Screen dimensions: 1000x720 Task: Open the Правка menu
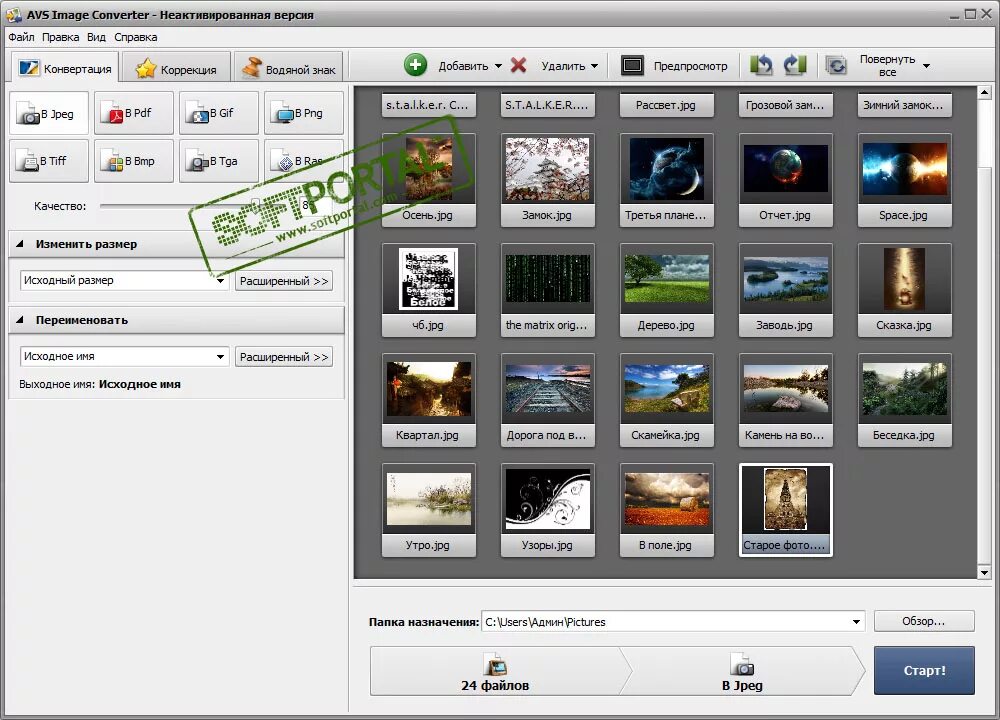(x=61, y=37)
